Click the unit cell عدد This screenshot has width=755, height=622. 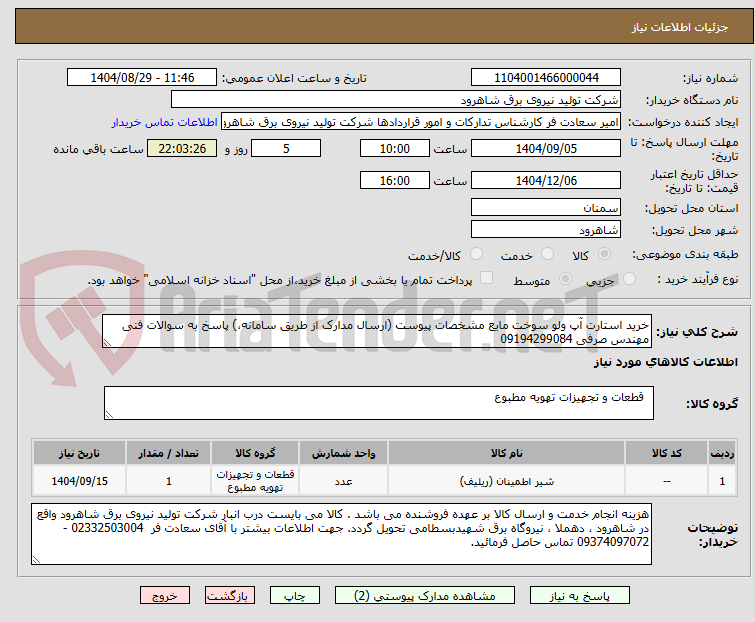coord(343,480)
